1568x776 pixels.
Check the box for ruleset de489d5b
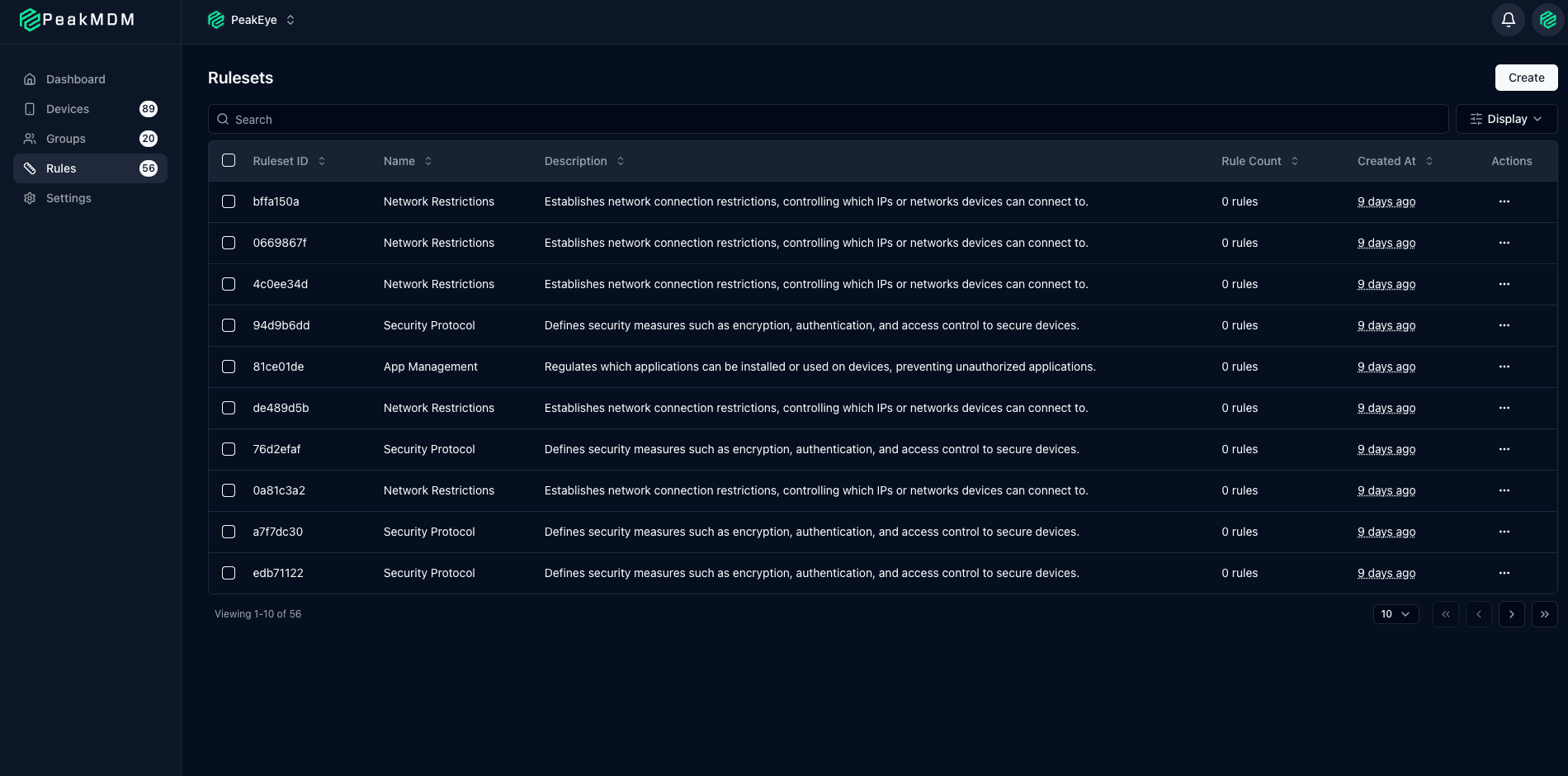pyautogui.click(x=229, y=408)
